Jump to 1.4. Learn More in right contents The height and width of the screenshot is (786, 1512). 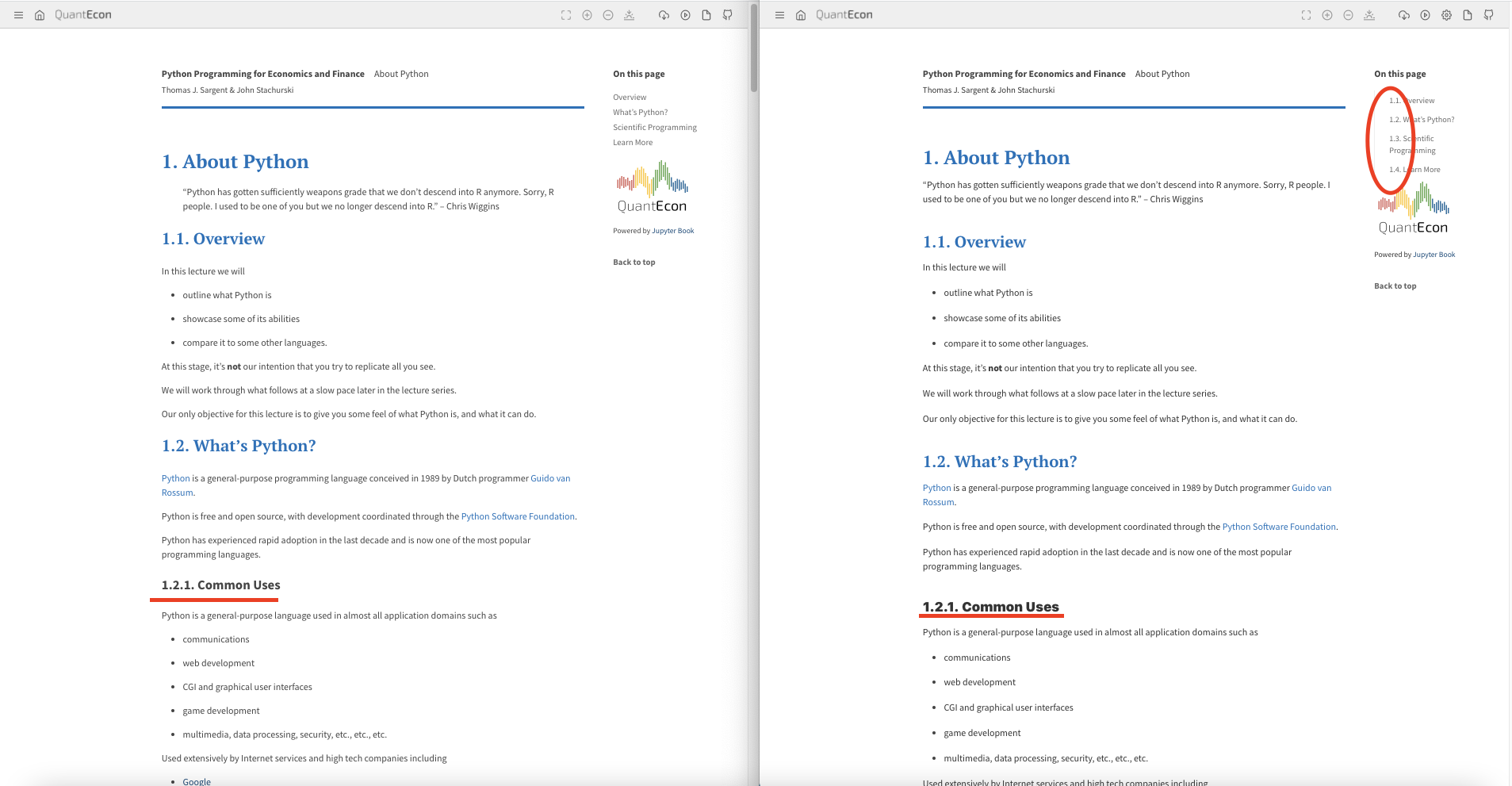[x=1414, y=170]
